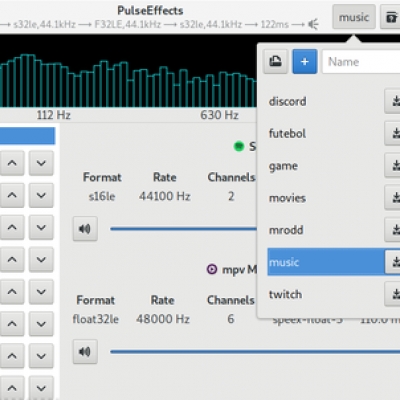Save settings to movies preset icon
The height and width of the screenshot is (400, 400).
tap(393, 198)
